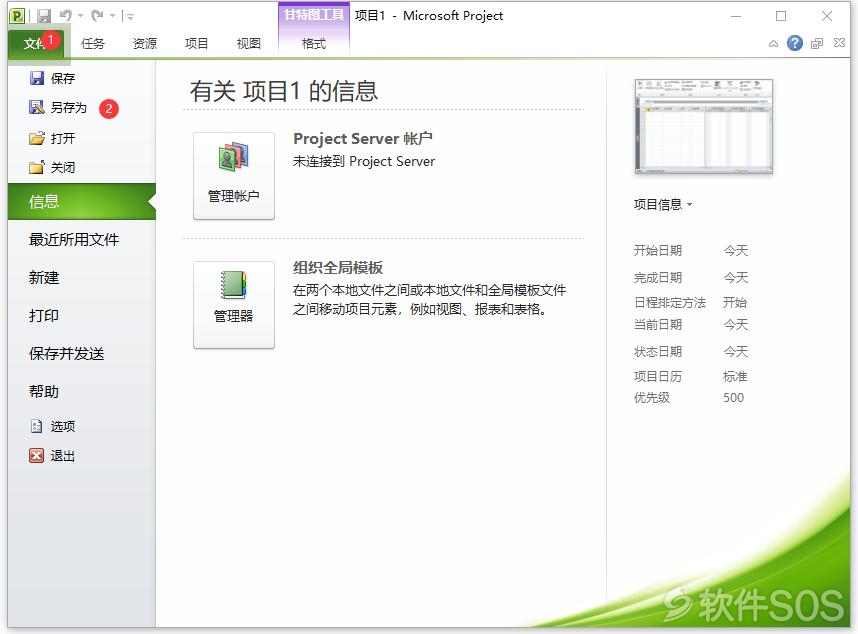858x634 pixels.
Task: Switch to the 项目 ribbon tab
Action: pyautogui.click(x=196, y=43)
